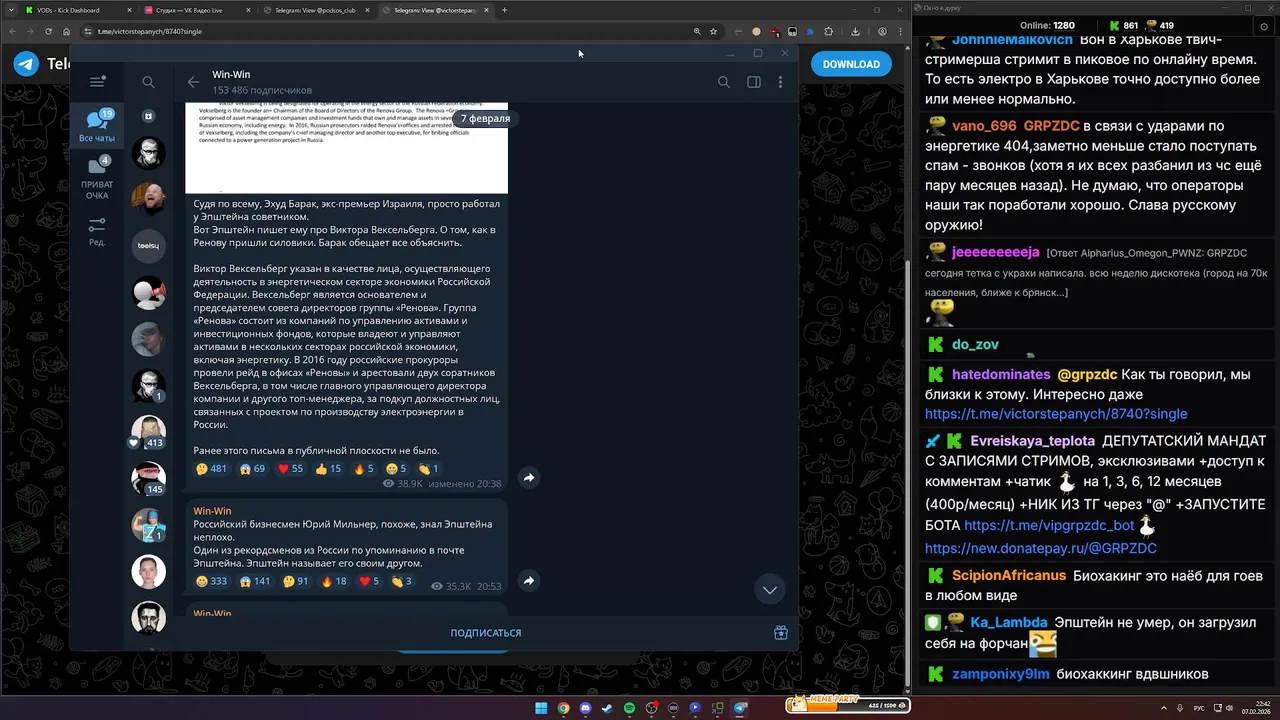
Task: Open Discord from the taskbar
Action: coord(585,708)
